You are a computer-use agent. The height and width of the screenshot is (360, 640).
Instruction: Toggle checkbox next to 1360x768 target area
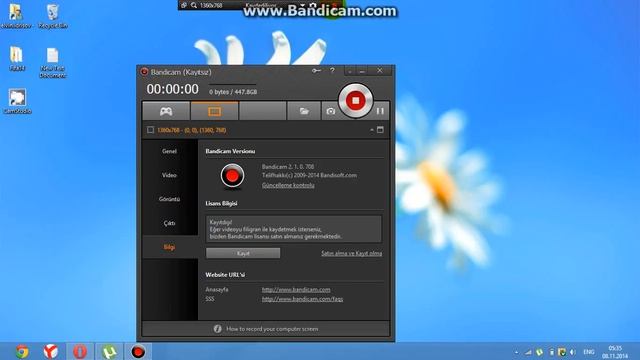click(150, 130)
